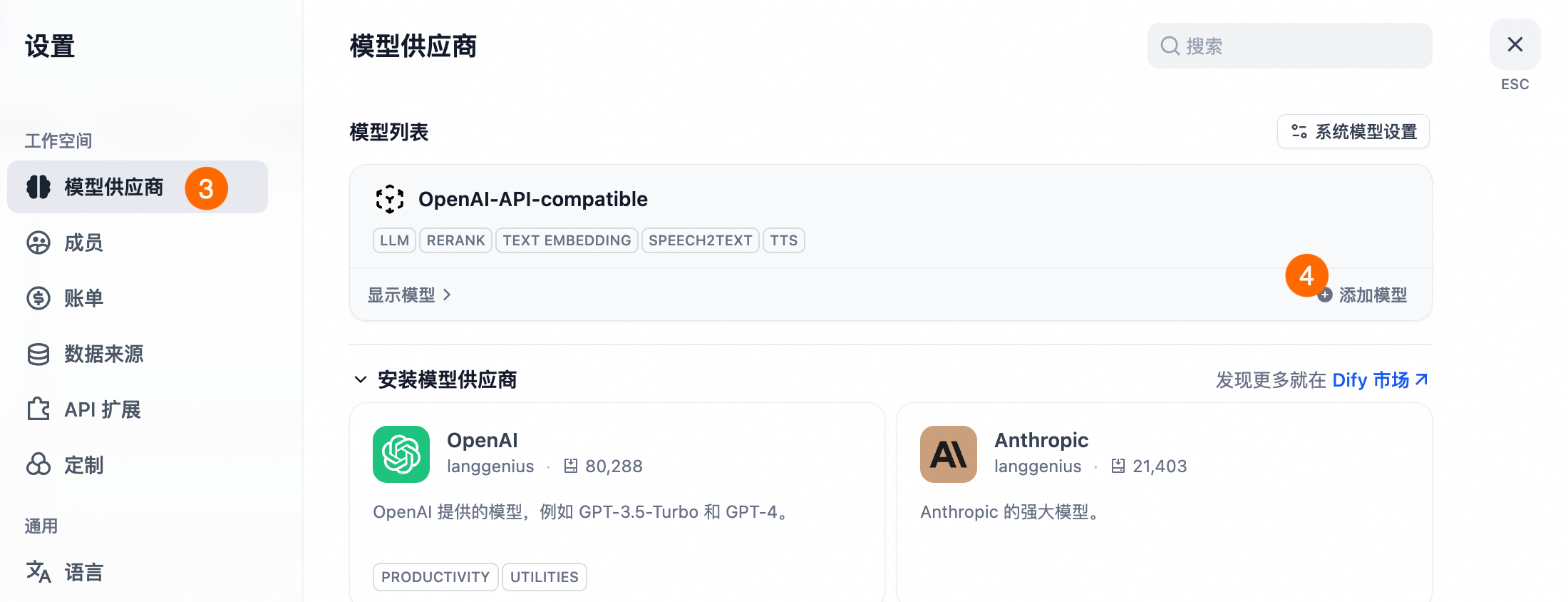
Task: Click the OpenAI-API-compatible provider icon
Action: point(390,199)
